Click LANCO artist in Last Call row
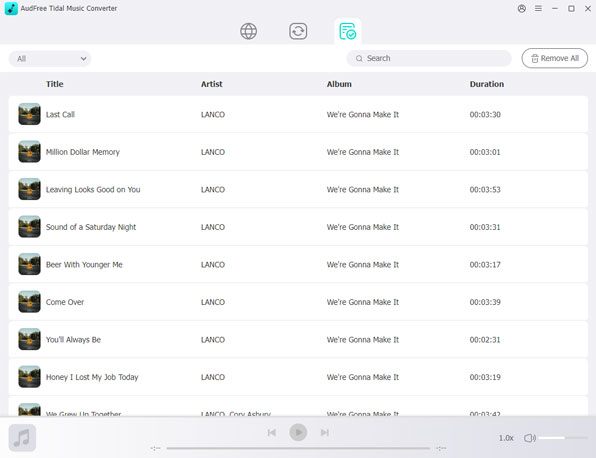Image resolution: width=596 pixels, height=458 pixels. click(213, 114)
